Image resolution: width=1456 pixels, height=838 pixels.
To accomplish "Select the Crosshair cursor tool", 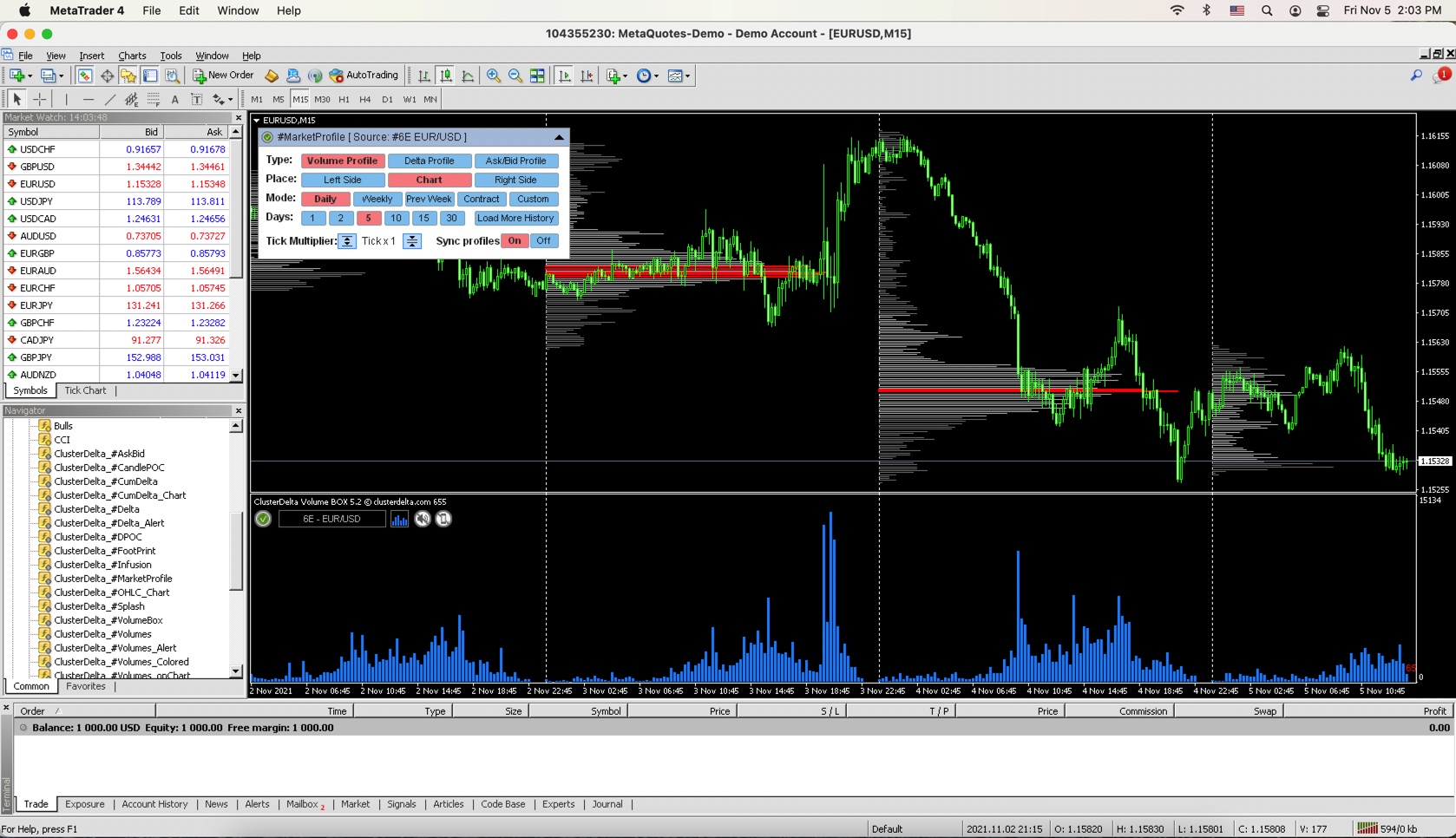I will 39,100.
